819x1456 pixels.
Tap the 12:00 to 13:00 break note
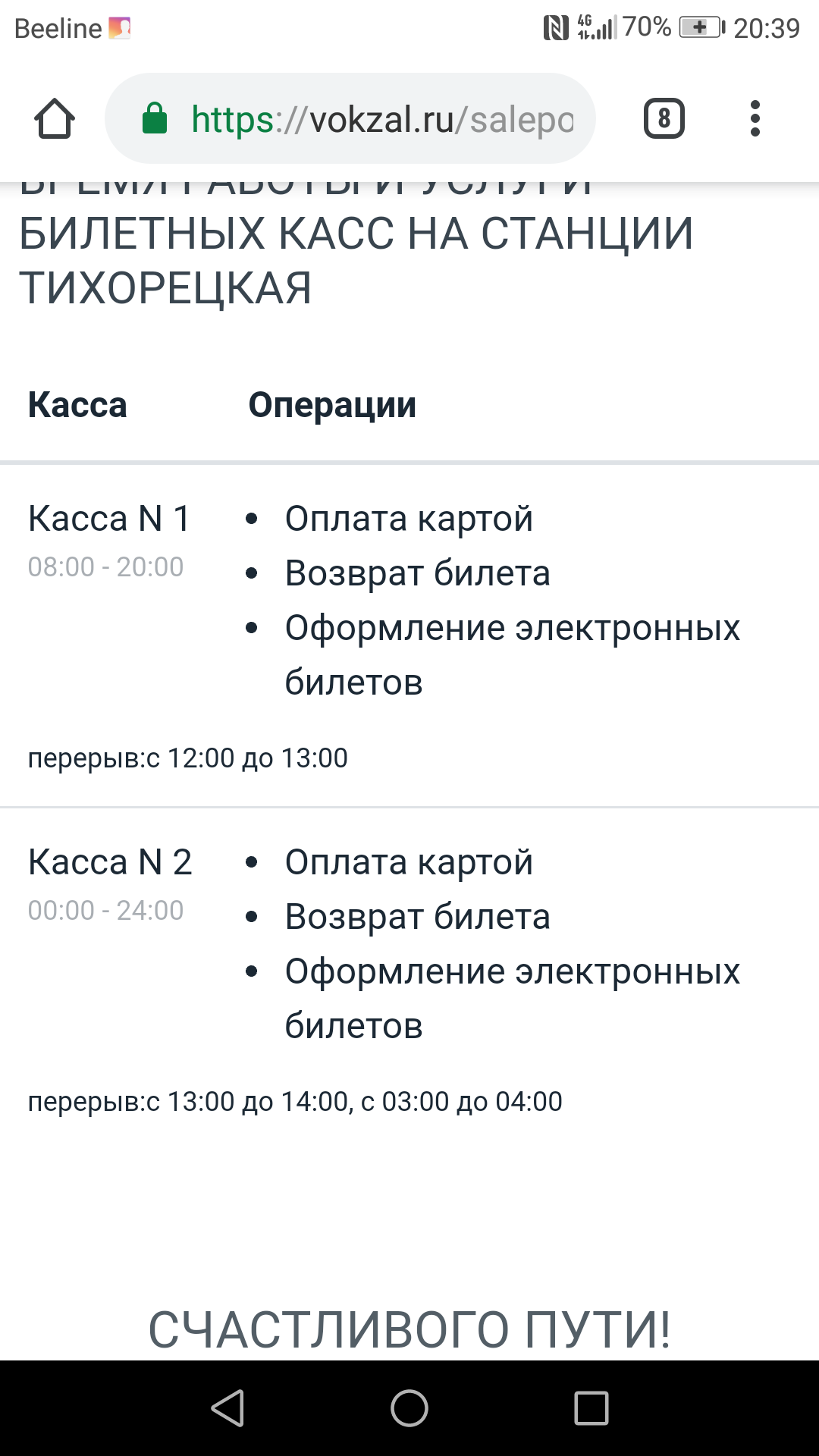188,758
